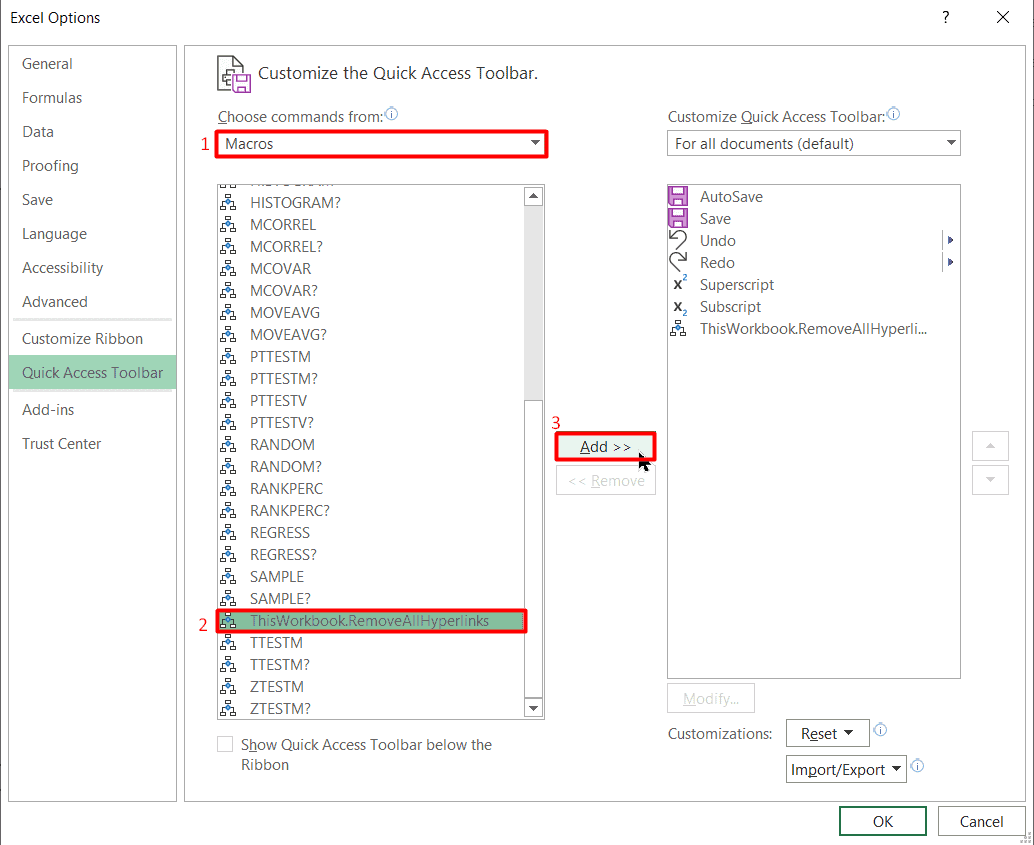Viewport: 1034px width, 845px height.
Task: Click the Redo arrow icon
Action: pyautogui.click(x=678, y=263)
